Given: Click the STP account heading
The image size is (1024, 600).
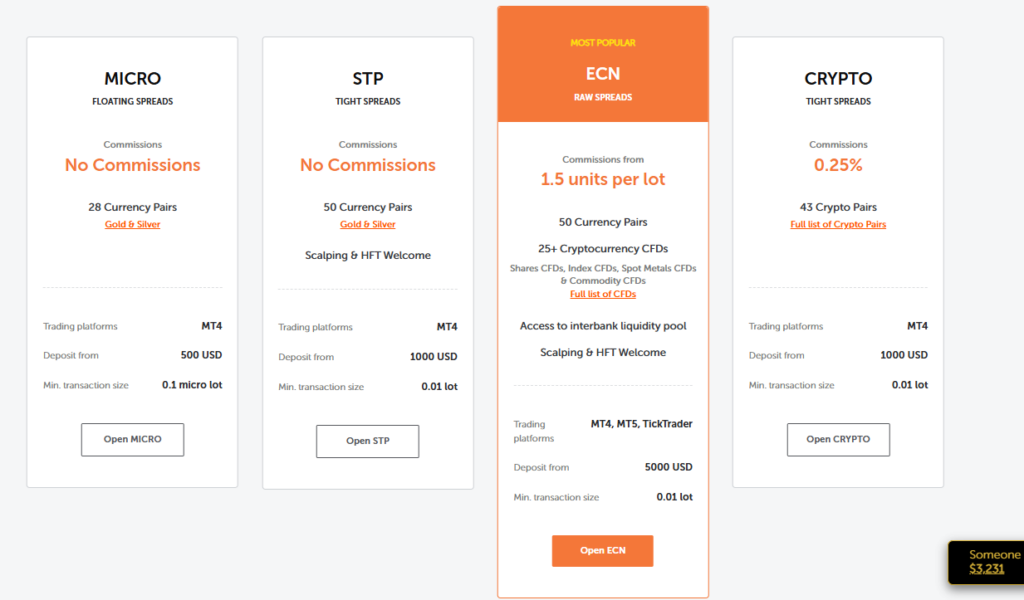Looking at the screenshot, I should point(367,79).
